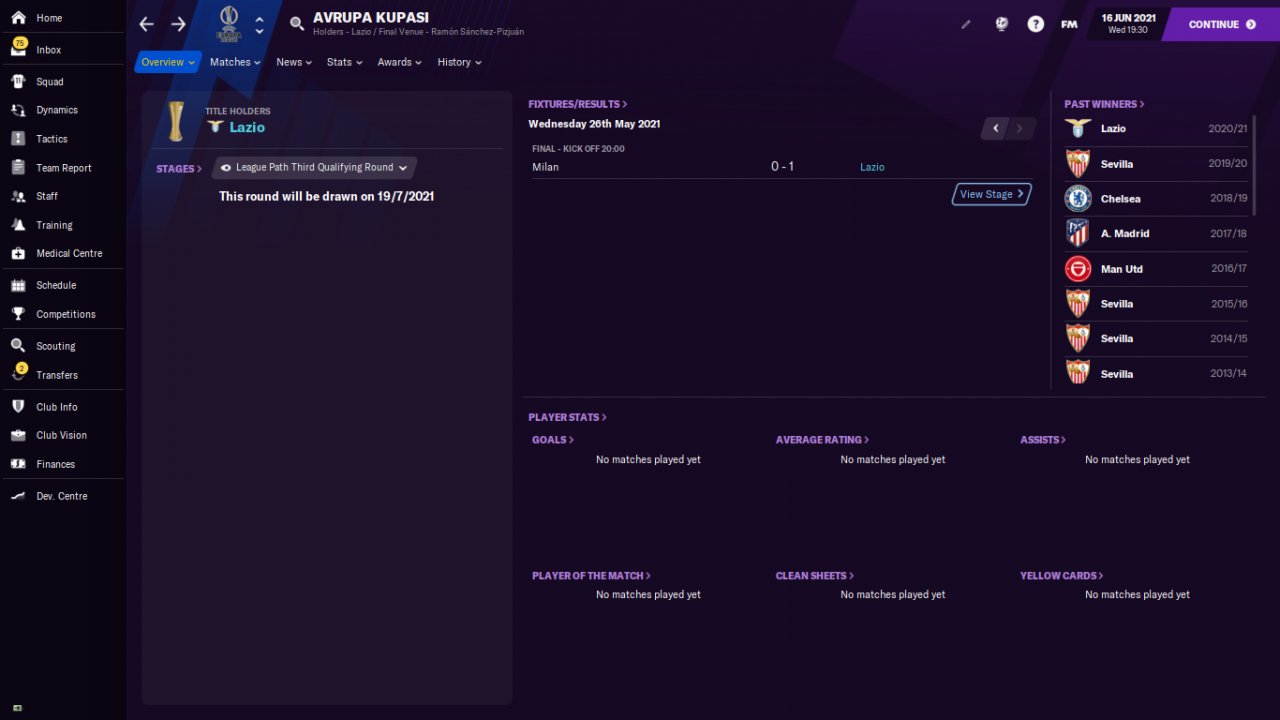Open the Dev. Centre
Viewport: 1280px width, 720px height.
click(x=62, y=496)
